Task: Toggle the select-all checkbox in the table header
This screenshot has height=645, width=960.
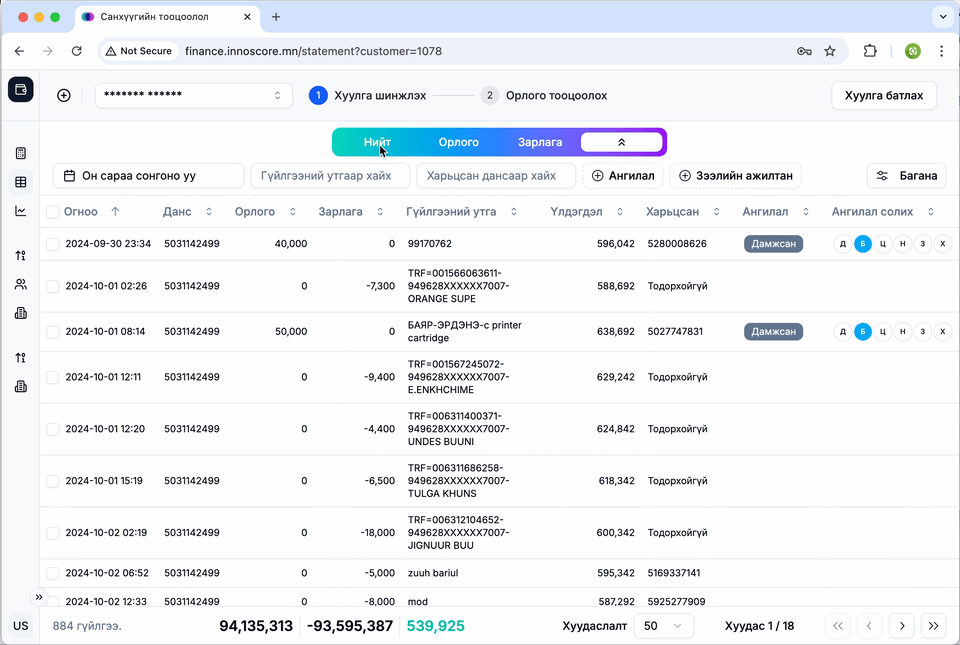Action: point(53,212)
